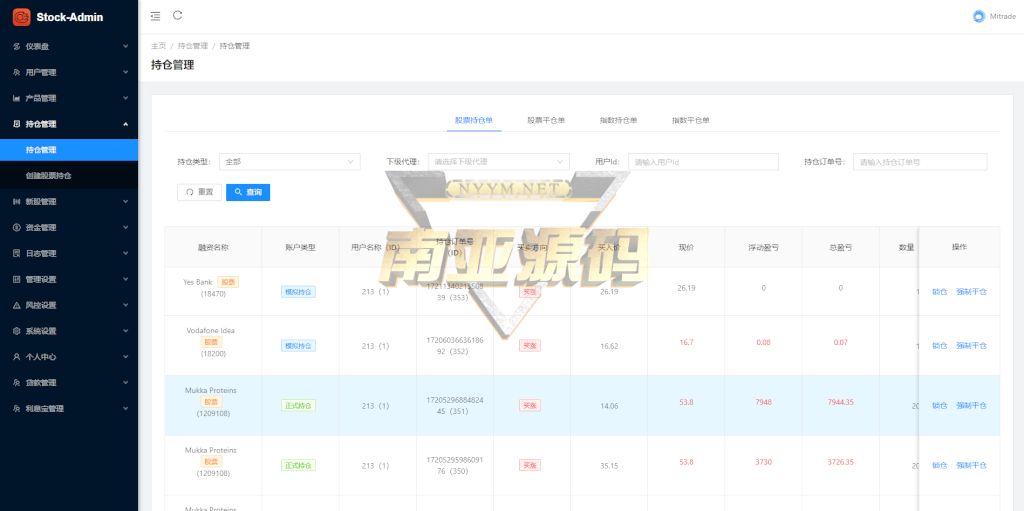Click 强制平仓 link for Yes Bank row
Image resolution: width=1024 pixels, height=511 pixels.
click(x=971, y=292)
